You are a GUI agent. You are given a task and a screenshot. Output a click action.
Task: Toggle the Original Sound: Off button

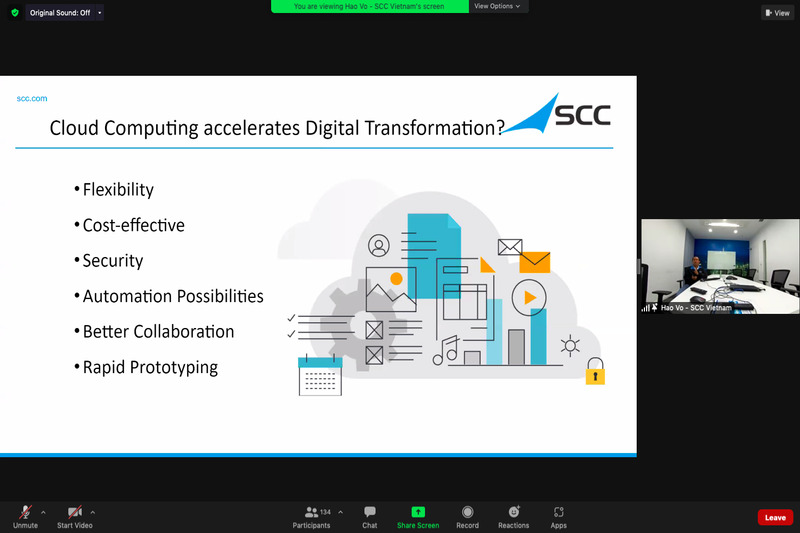coord(60,12)
